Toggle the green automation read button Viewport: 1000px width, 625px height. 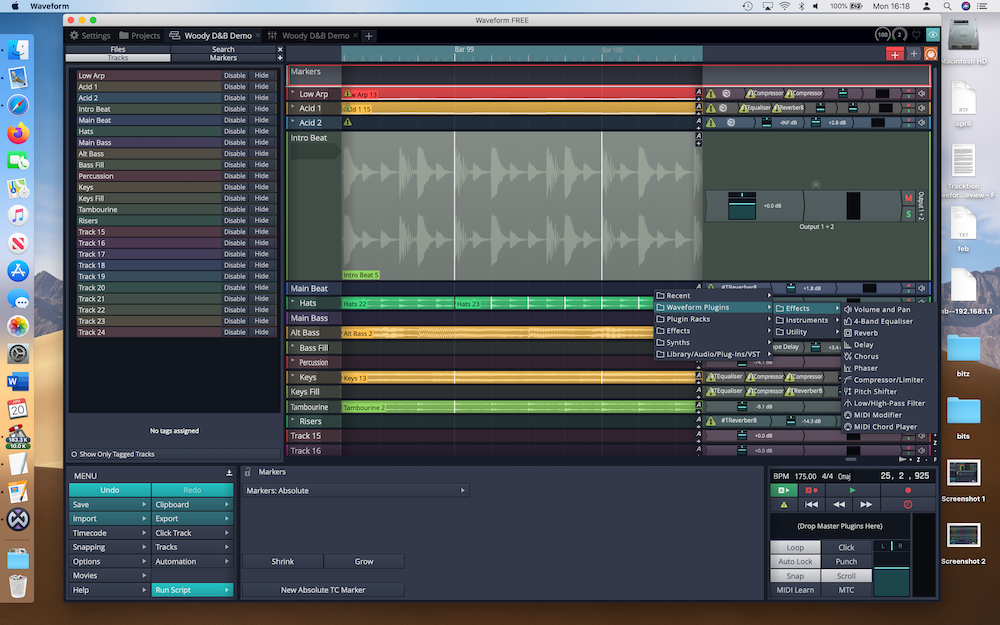pos(784,490)
